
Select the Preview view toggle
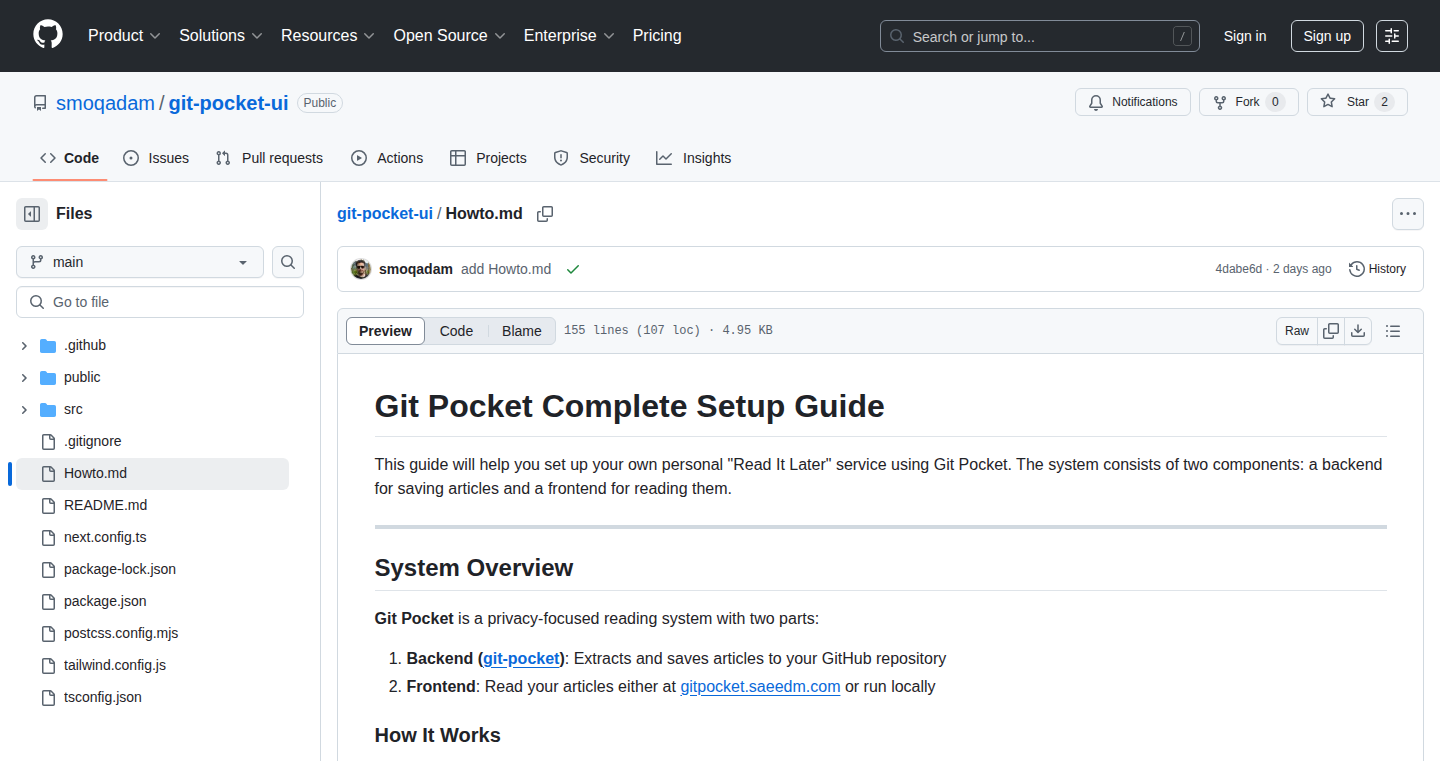386,331
